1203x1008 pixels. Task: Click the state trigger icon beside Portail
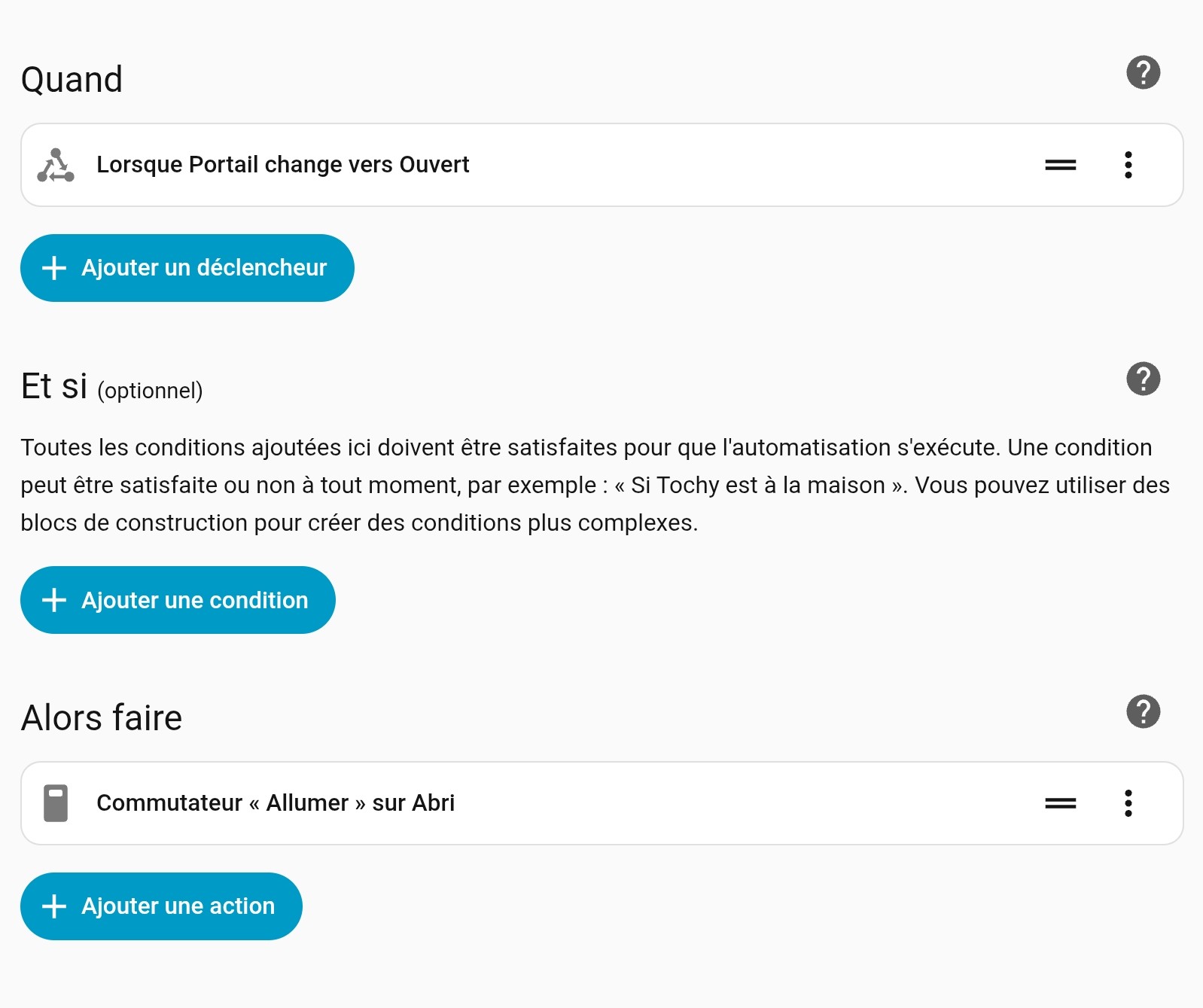[56, 165]
